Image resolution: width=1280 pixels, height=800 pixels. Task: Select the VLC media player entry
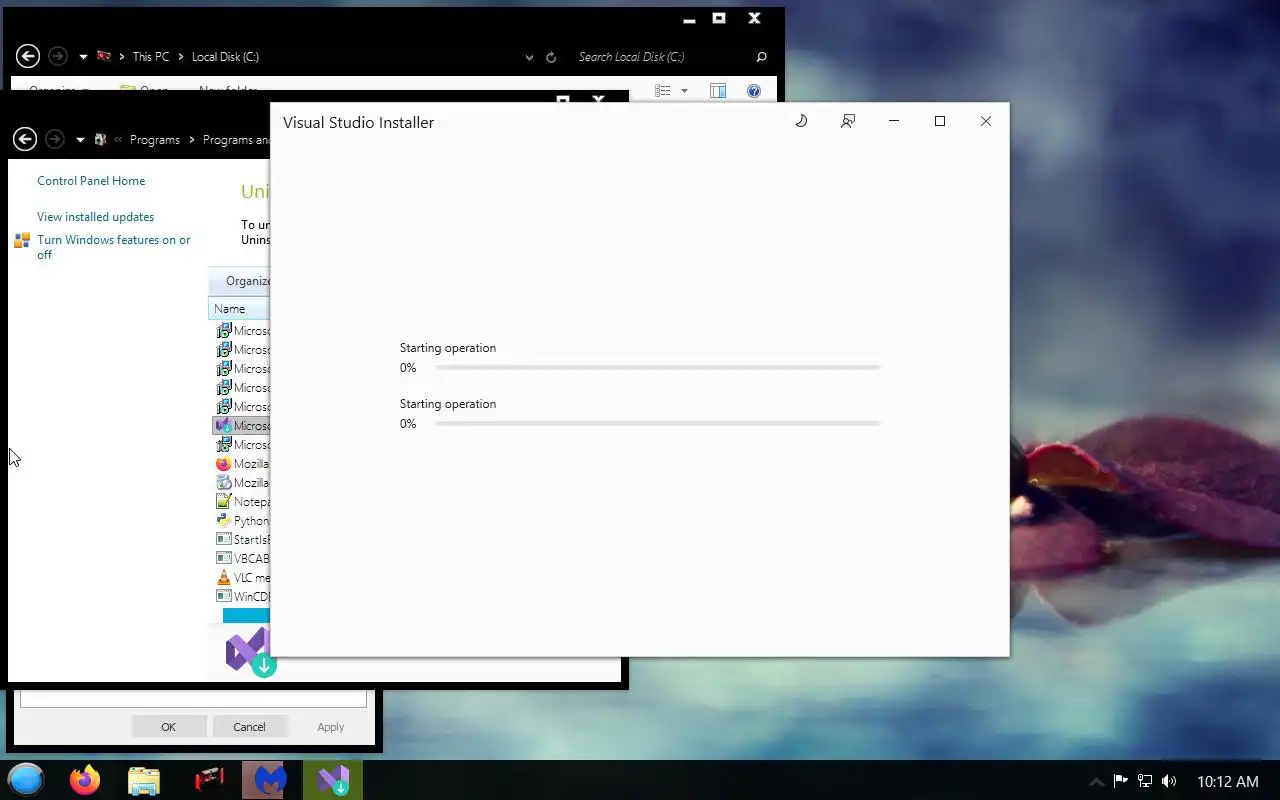click(x=241, y=578)
